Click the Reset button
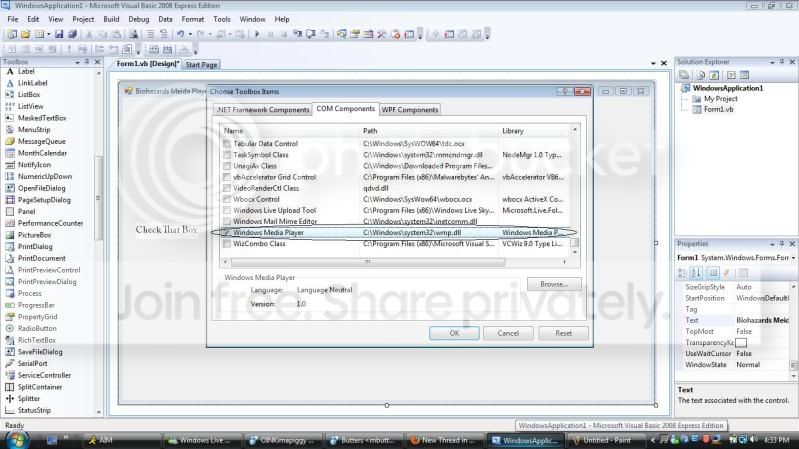This screenshot has width=799, height=449. pyautogui.click(x=563, y=333)
